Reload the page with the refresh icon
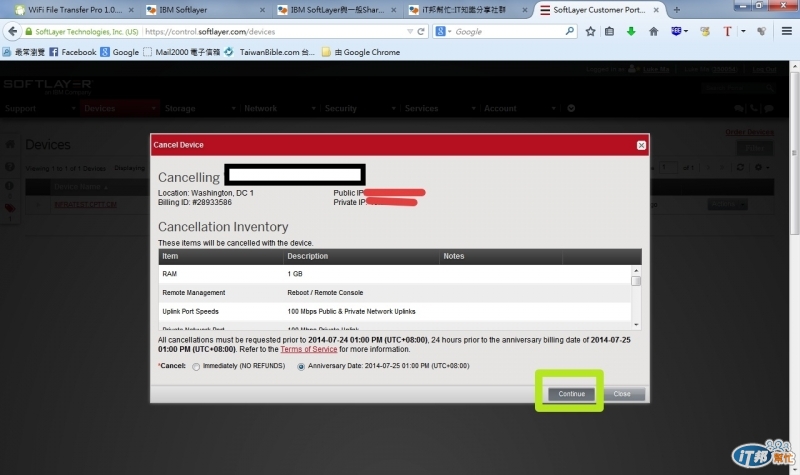This screenshot has height=475, width=800. point(421,32)
